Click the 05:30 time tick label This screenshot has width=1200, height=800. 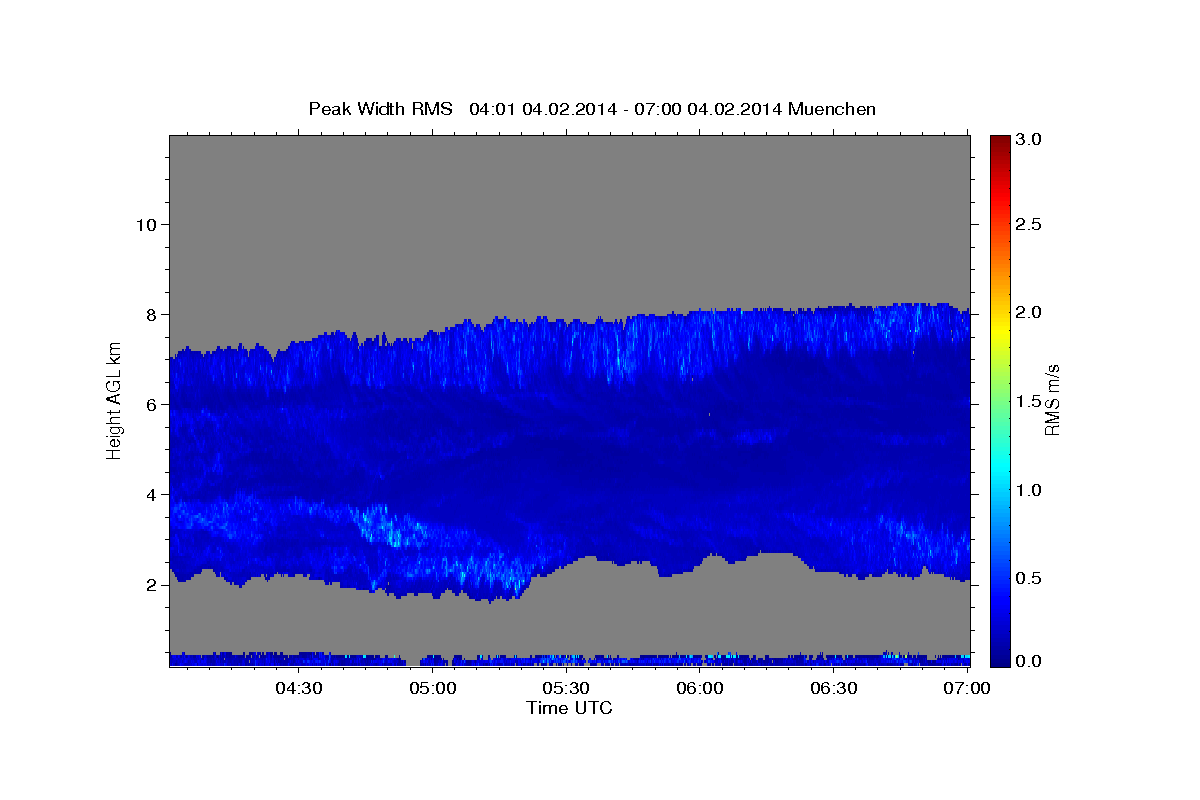point(565,688)
